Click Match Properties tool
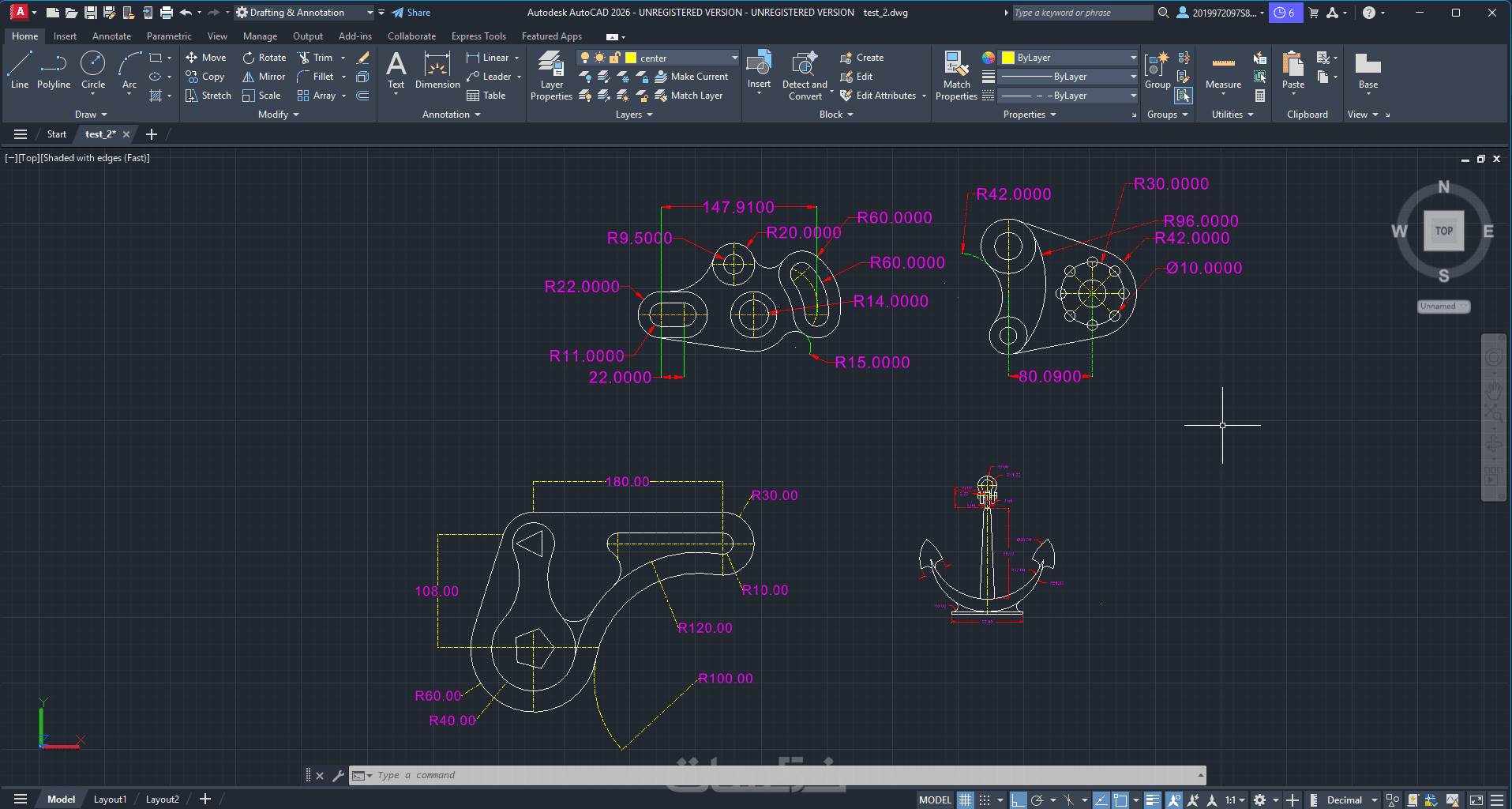The image size is (1512, 809). tap(956, 75)
